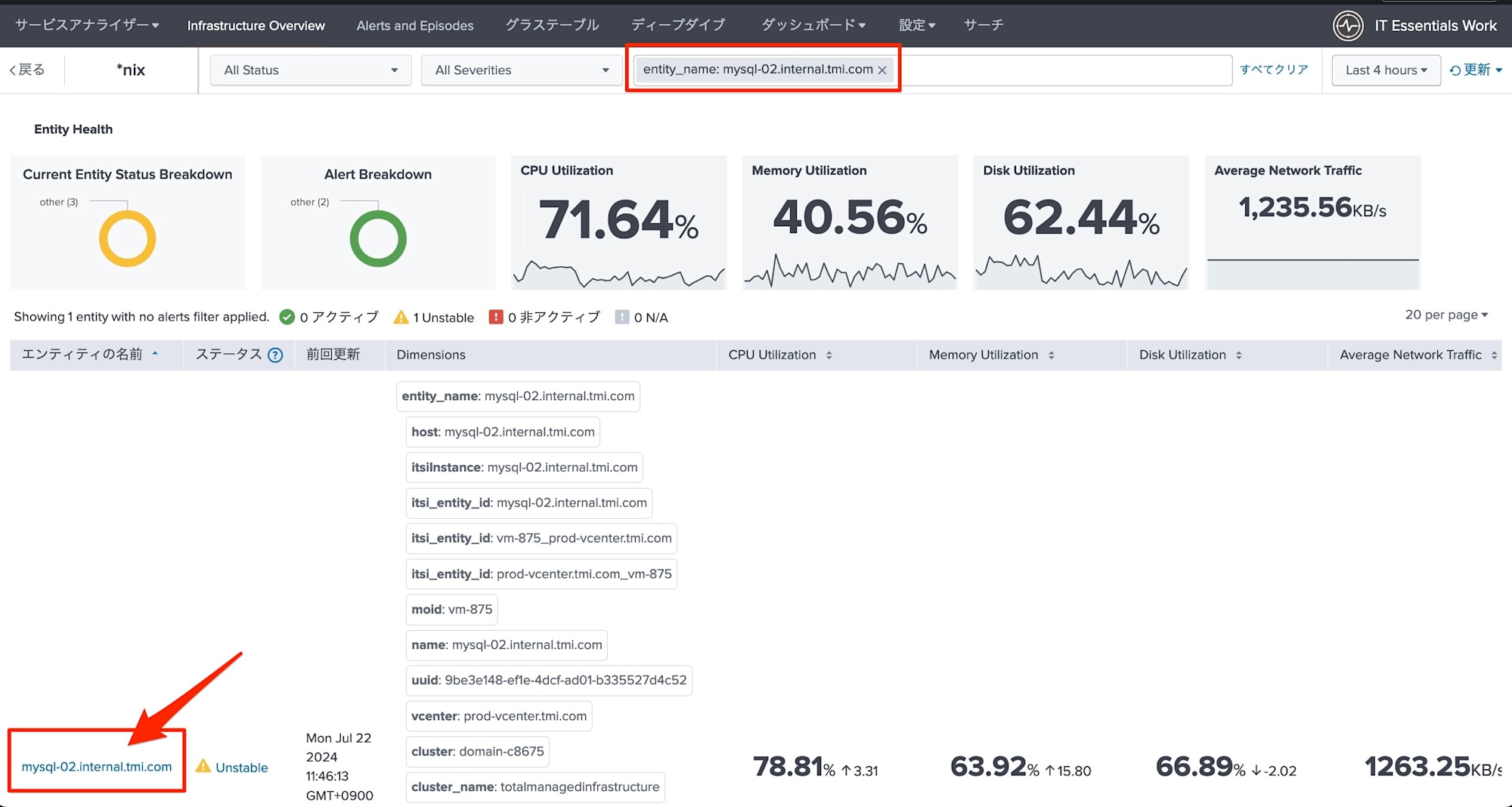Open the Average Network Traffic tile
Image resolution: width=1512 pixels, height=807 pixels.
(x=1312, y=222)
